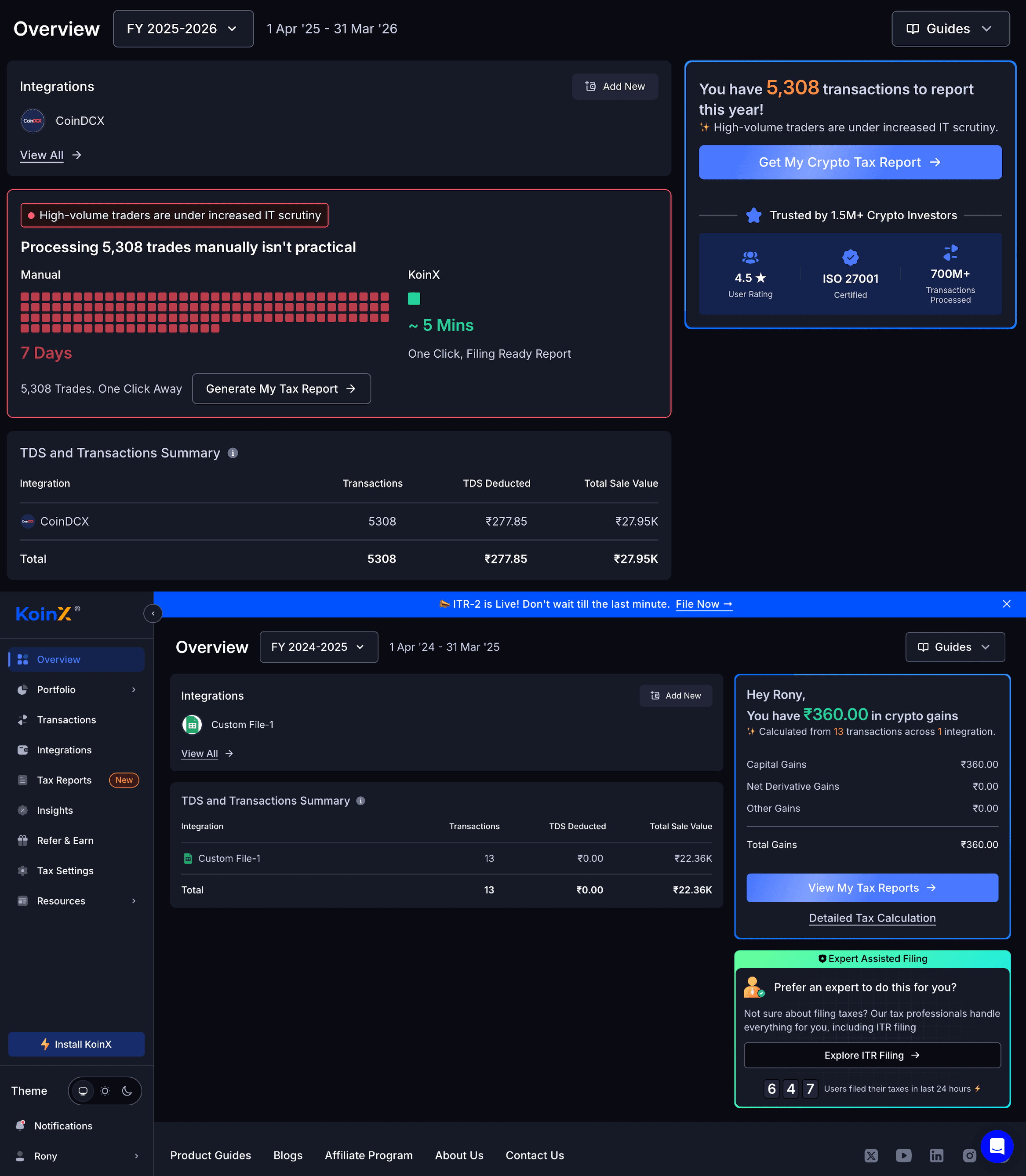Click the CoinDCX row name in the TDS table
The height and width of the screenshot is (1176, 1026).
[x=64, y=521]
